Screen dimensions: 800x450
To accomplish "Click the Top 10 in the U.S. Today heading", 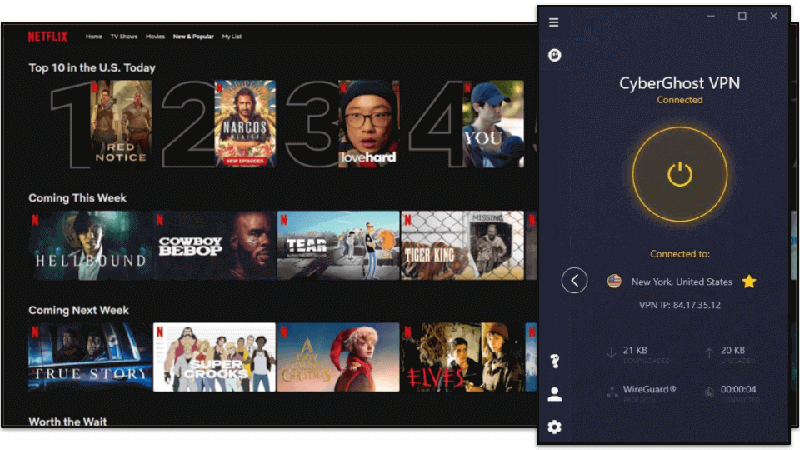I will 92,68.
